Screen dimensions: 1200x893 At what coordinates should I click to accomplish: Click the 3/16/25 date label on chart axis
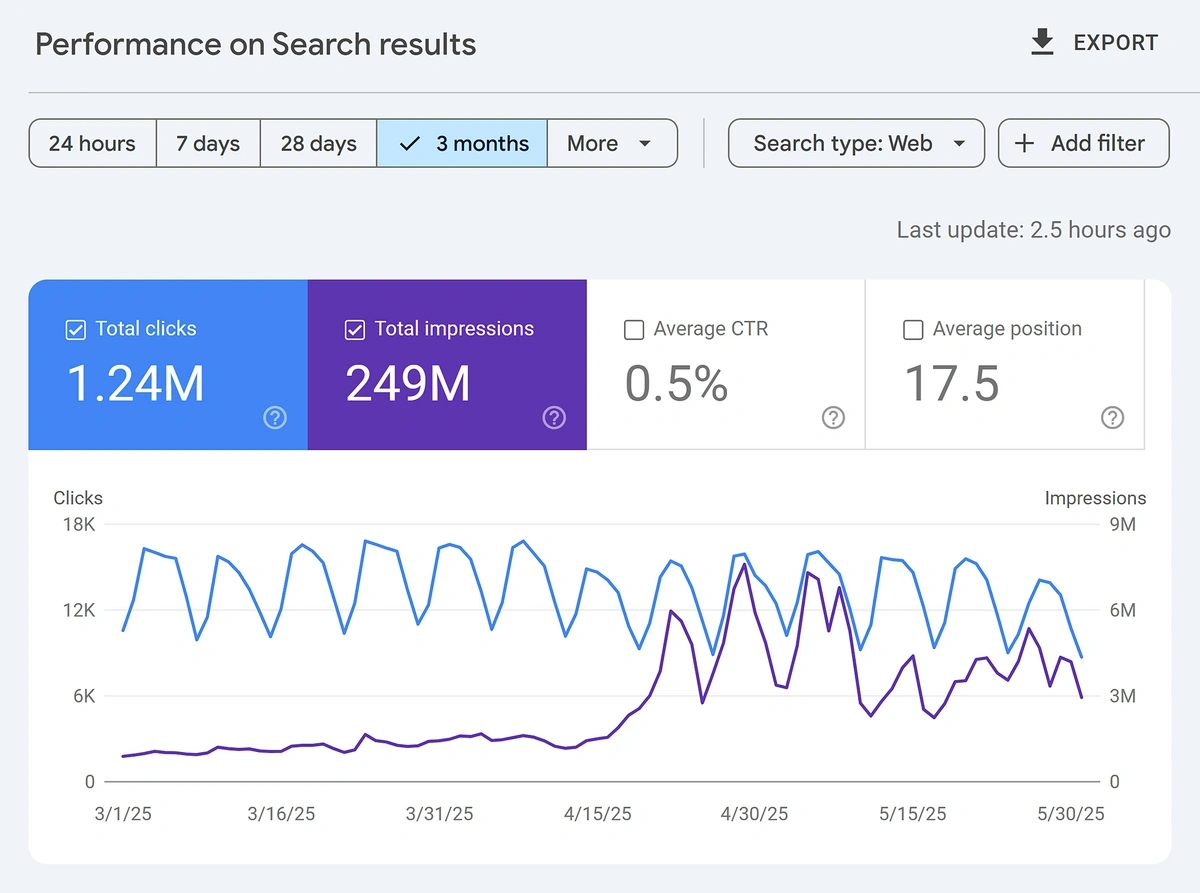(281, 814)
